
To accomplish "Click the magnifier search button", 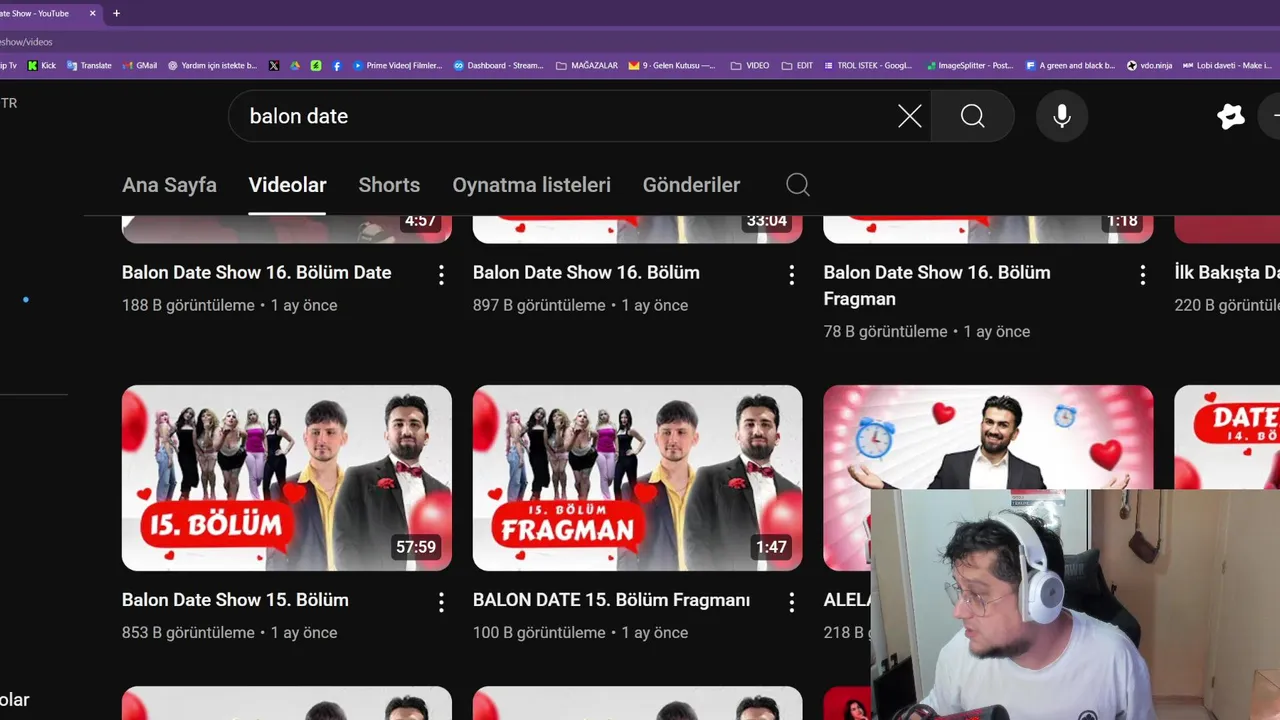I will [x=973, y=116].
